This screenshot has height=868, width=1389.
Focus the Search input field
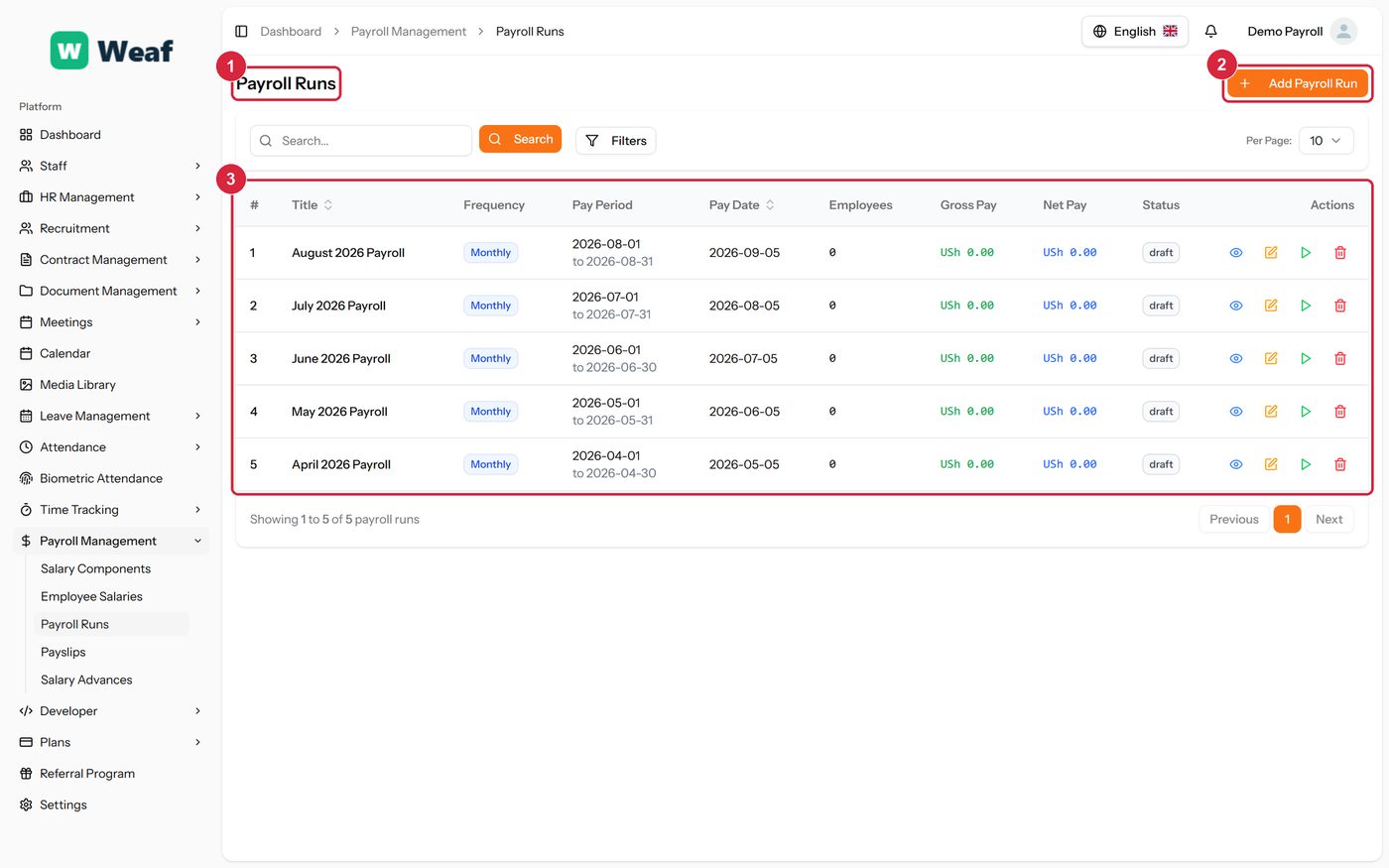(x=361, y=141)
